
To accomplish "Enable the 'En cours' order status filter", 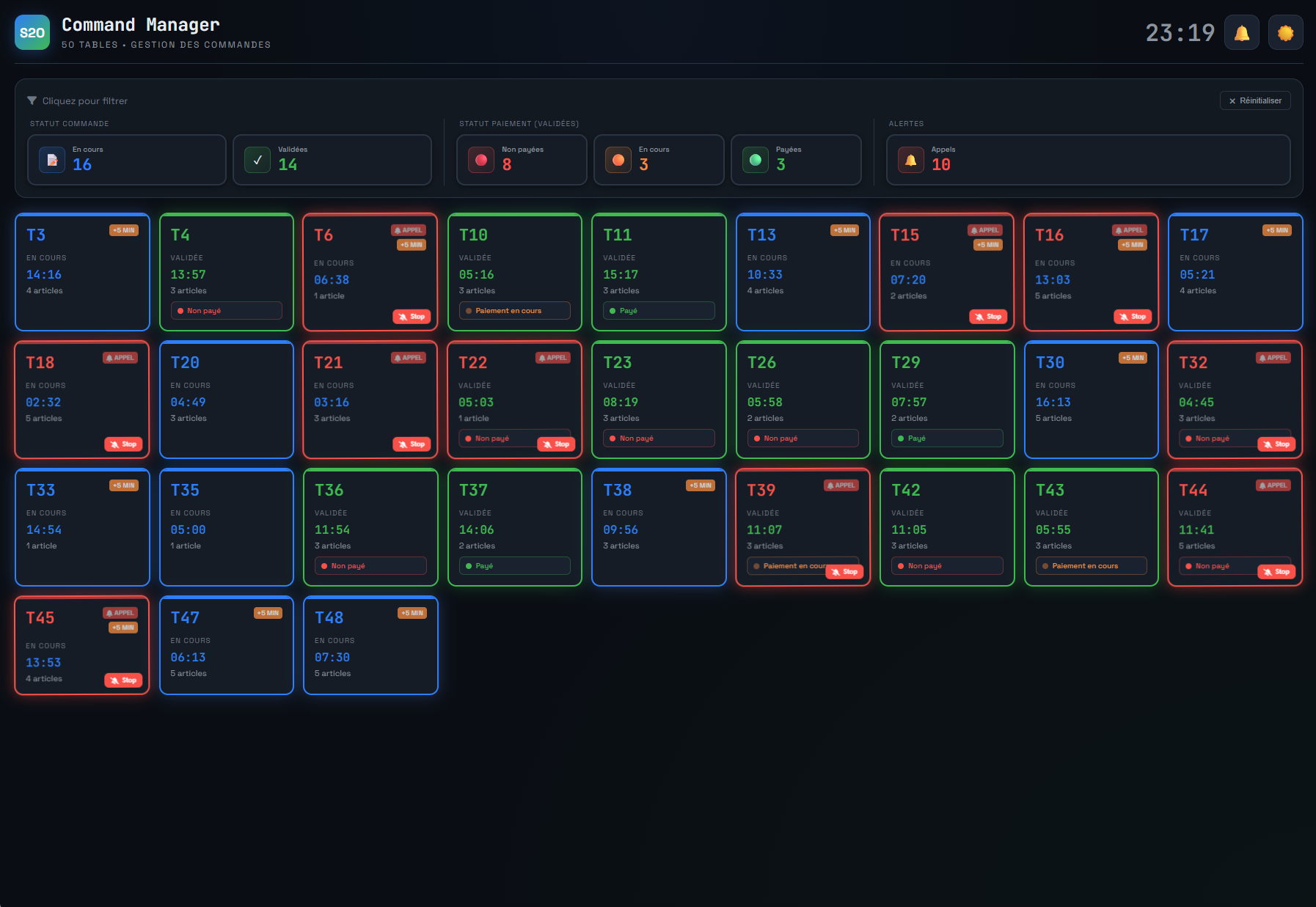I will pos(126,159).
